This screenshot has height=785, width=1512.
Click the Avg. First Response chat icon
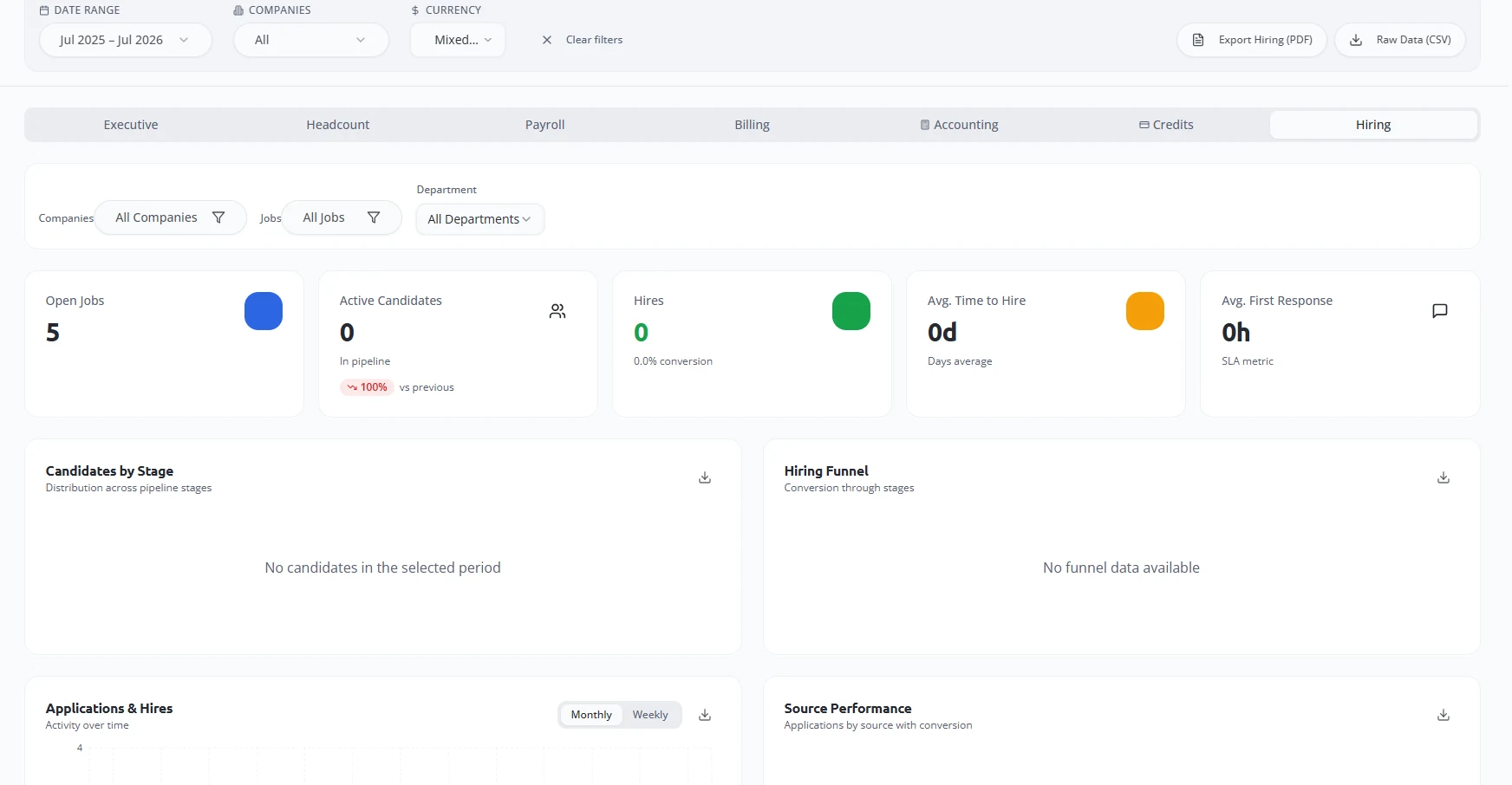(x=1440, y=311)
